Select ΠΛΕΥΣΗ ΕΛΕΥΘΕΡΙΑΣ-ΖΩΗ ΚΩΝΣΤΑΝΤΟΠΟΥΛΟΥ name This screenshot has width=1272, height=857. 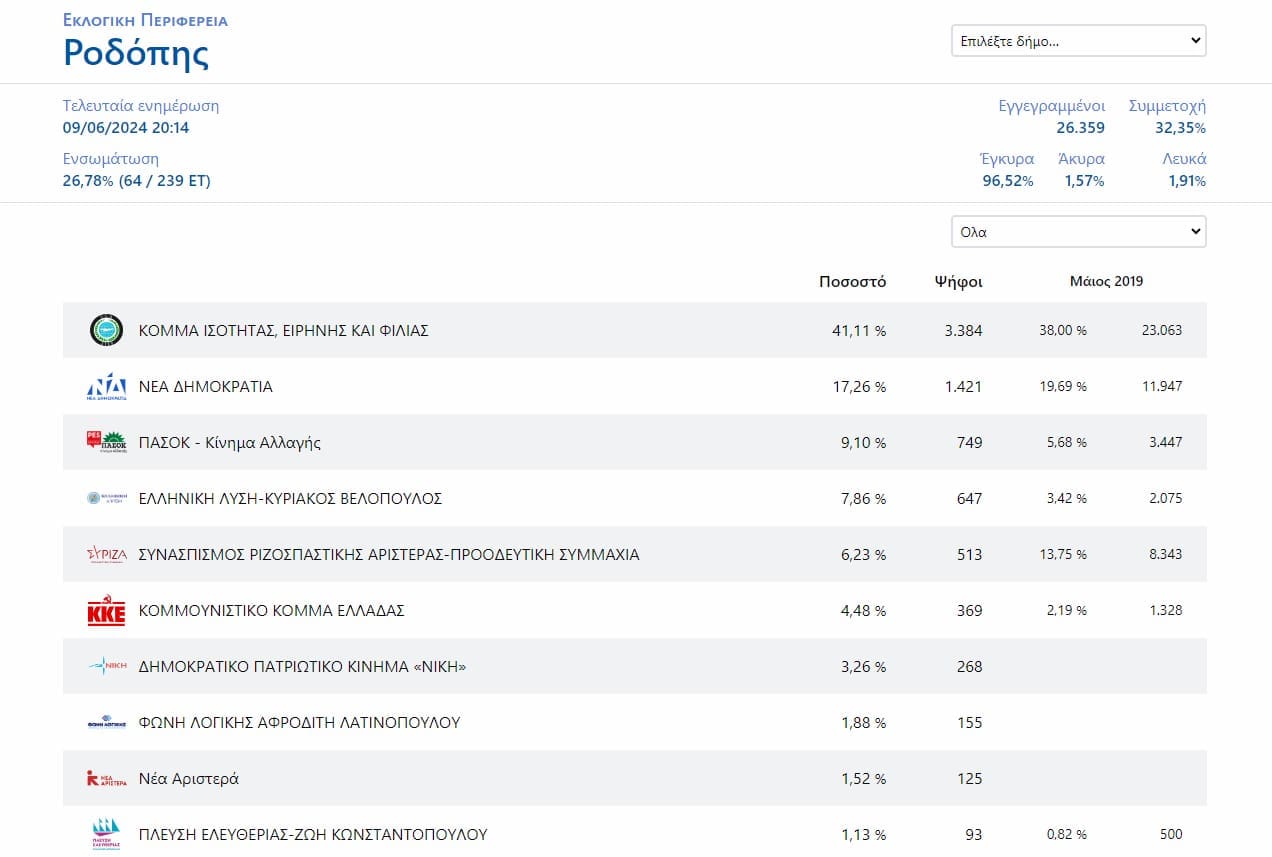pyautogui.click(x=313, y=834)
